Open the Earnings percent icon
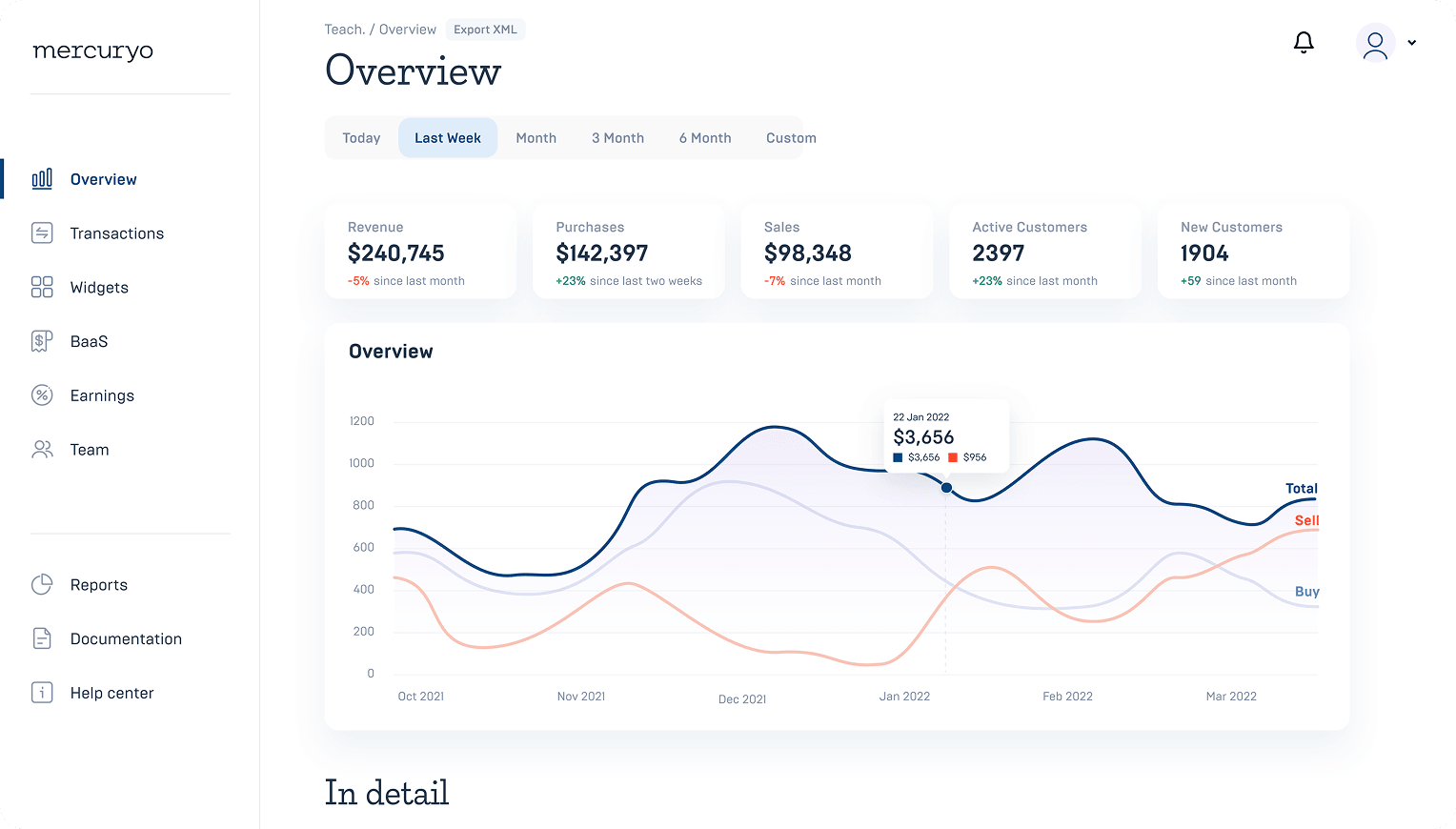Viewport: 1456px width, 829px height. coord(42,395)
